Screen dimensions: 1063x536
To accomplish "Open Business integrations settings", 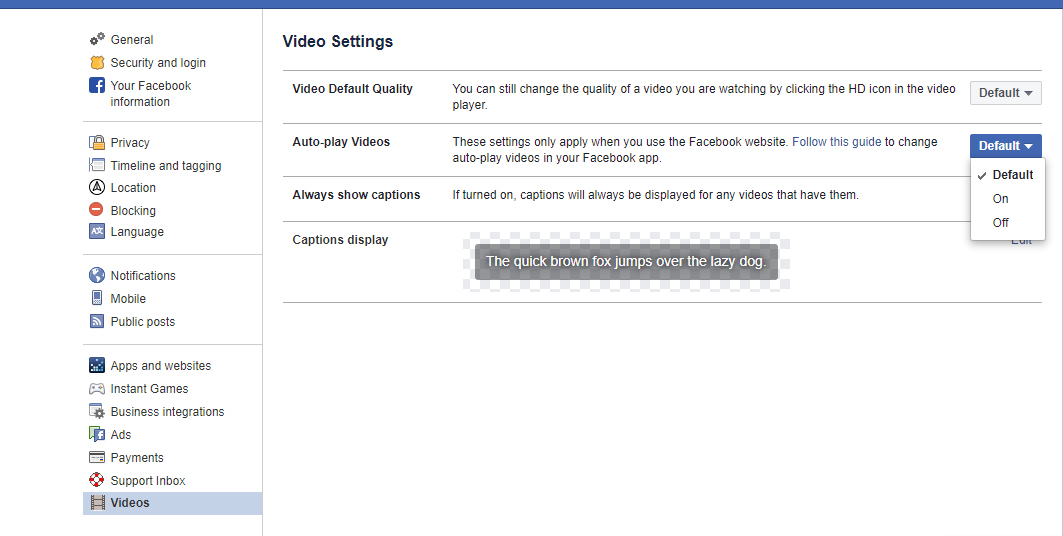I will [167, 412].
